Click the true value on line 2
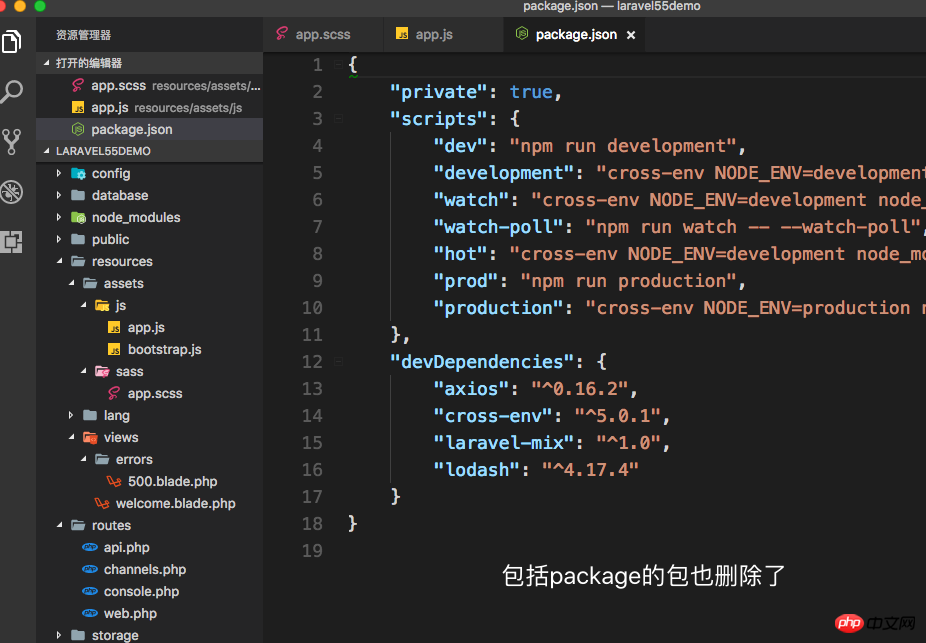Screen dimensions: 926x643 (531, 92)
